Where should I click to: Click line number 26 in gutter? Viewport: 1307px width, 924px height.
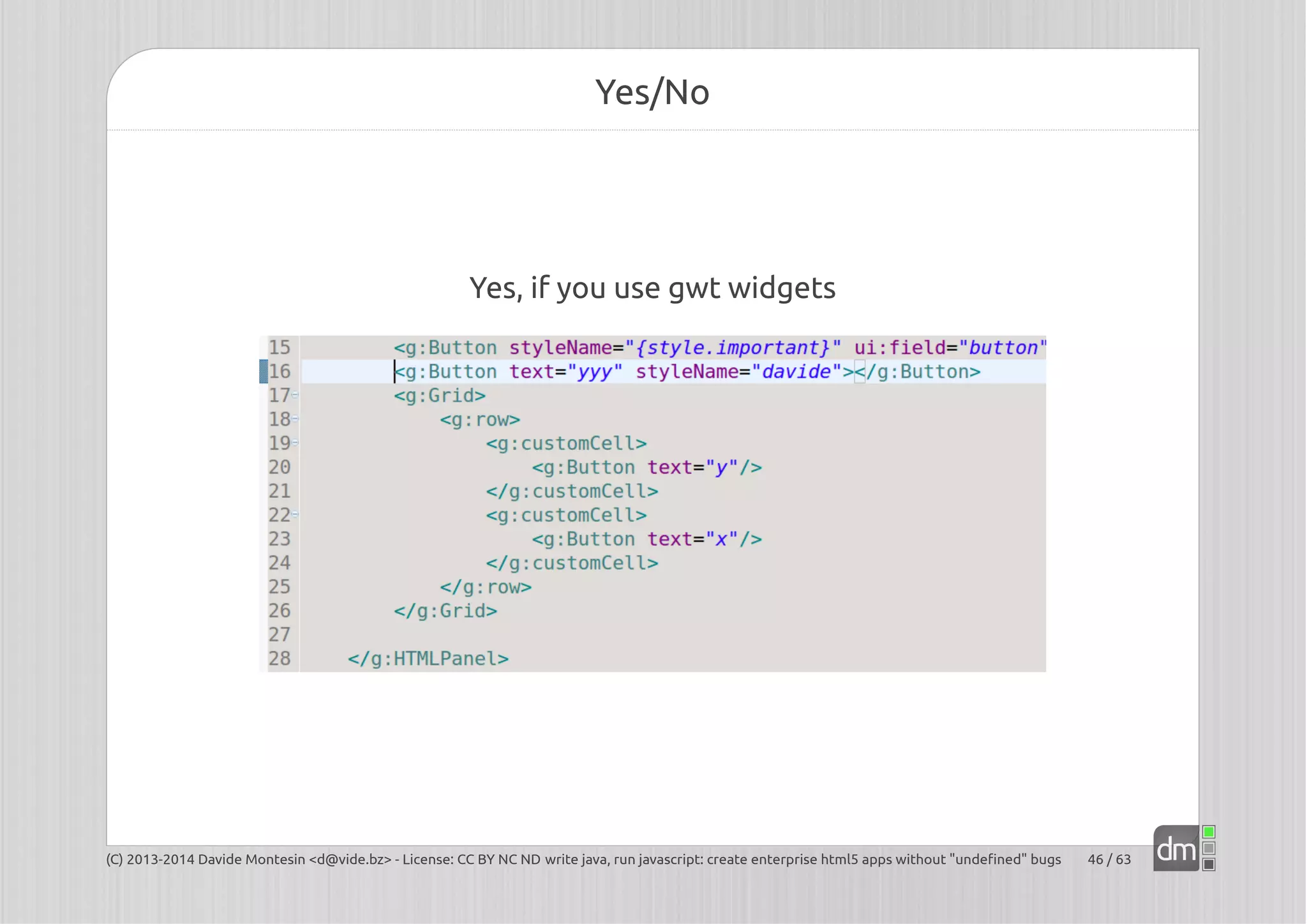280,611
